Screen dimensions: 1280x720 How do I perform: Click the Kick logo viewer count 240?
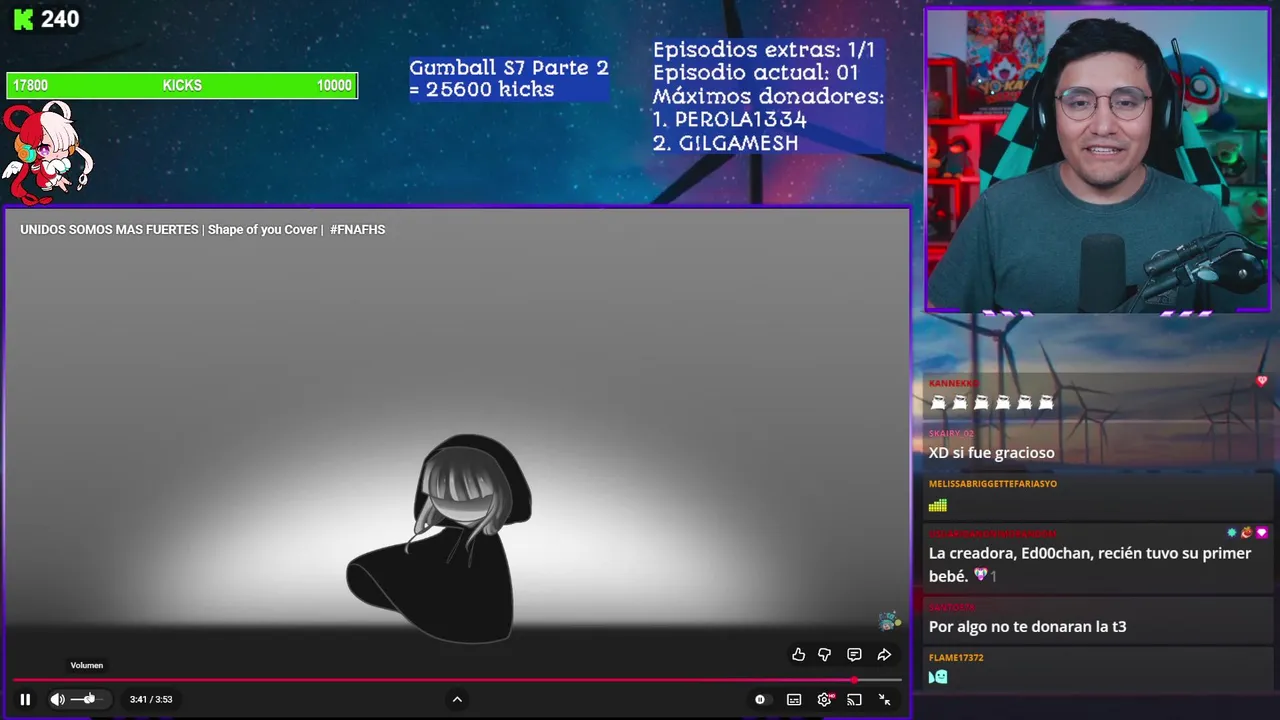click(x=46, y=19)
